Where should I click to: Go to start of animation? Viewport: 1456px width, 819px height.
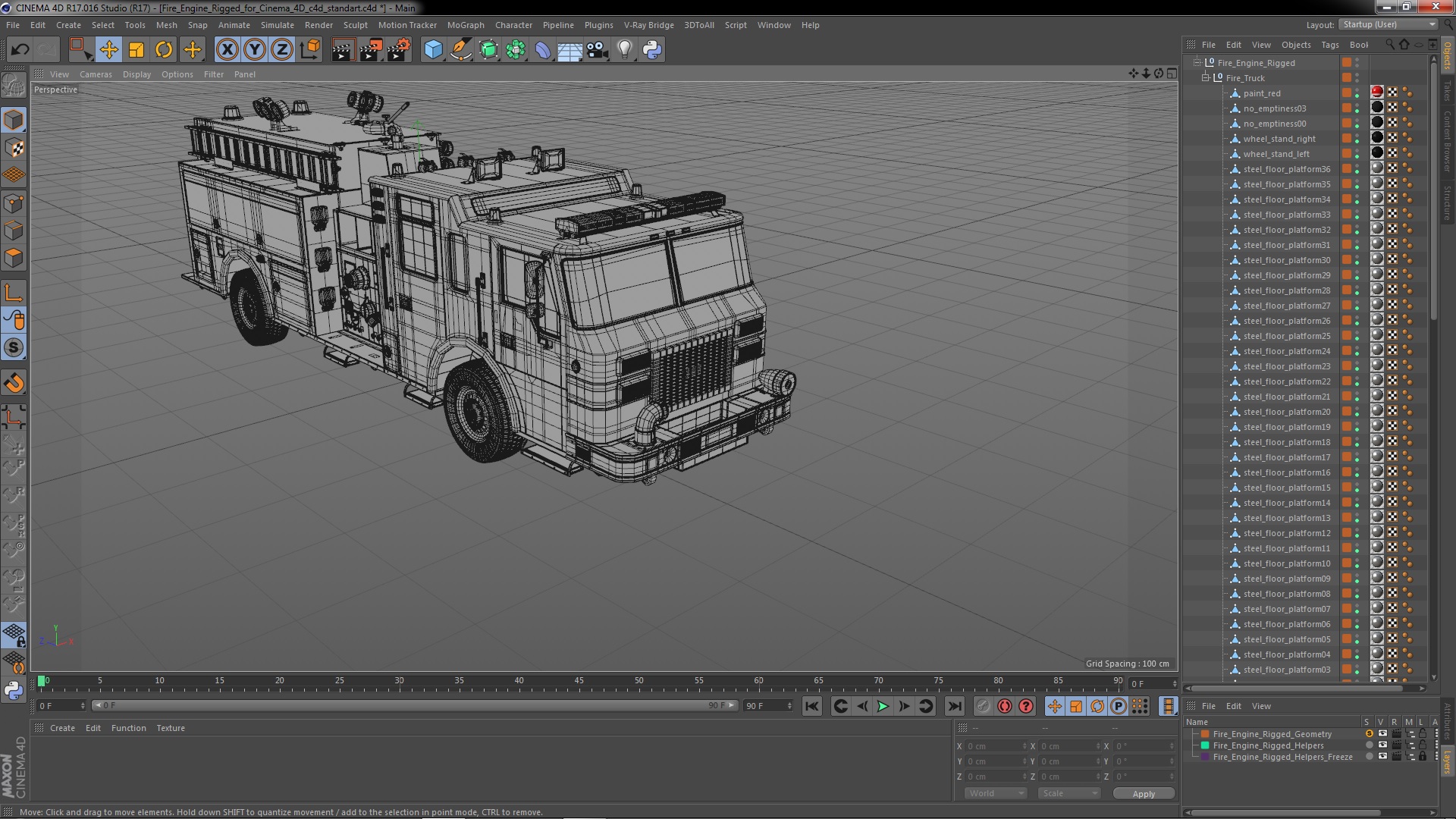tap(811, 706)
